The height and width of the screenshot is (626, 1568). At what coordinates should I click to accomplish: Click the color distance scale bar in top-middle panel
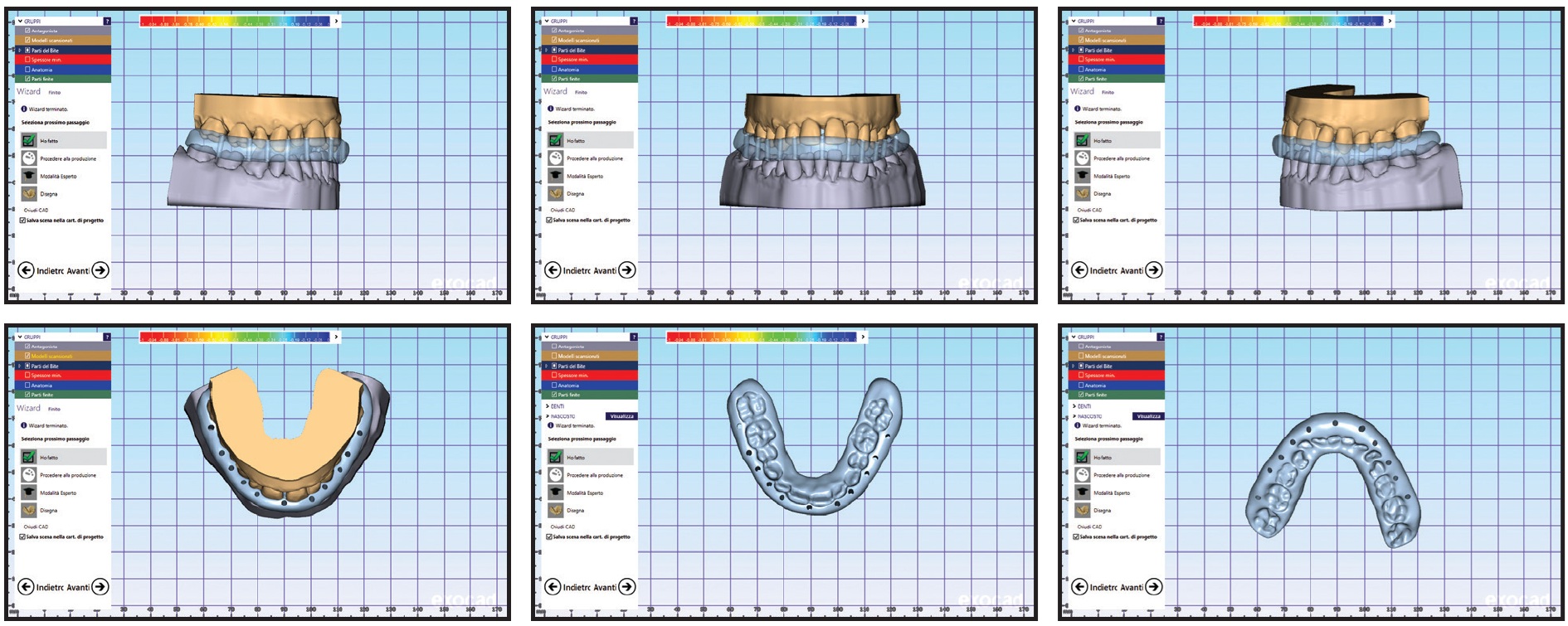pos(761,22)
